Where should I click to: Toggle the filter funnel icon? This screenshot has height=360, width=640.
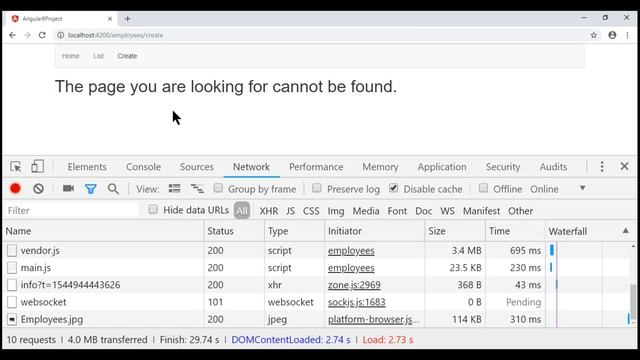click(x=91, y=189)
